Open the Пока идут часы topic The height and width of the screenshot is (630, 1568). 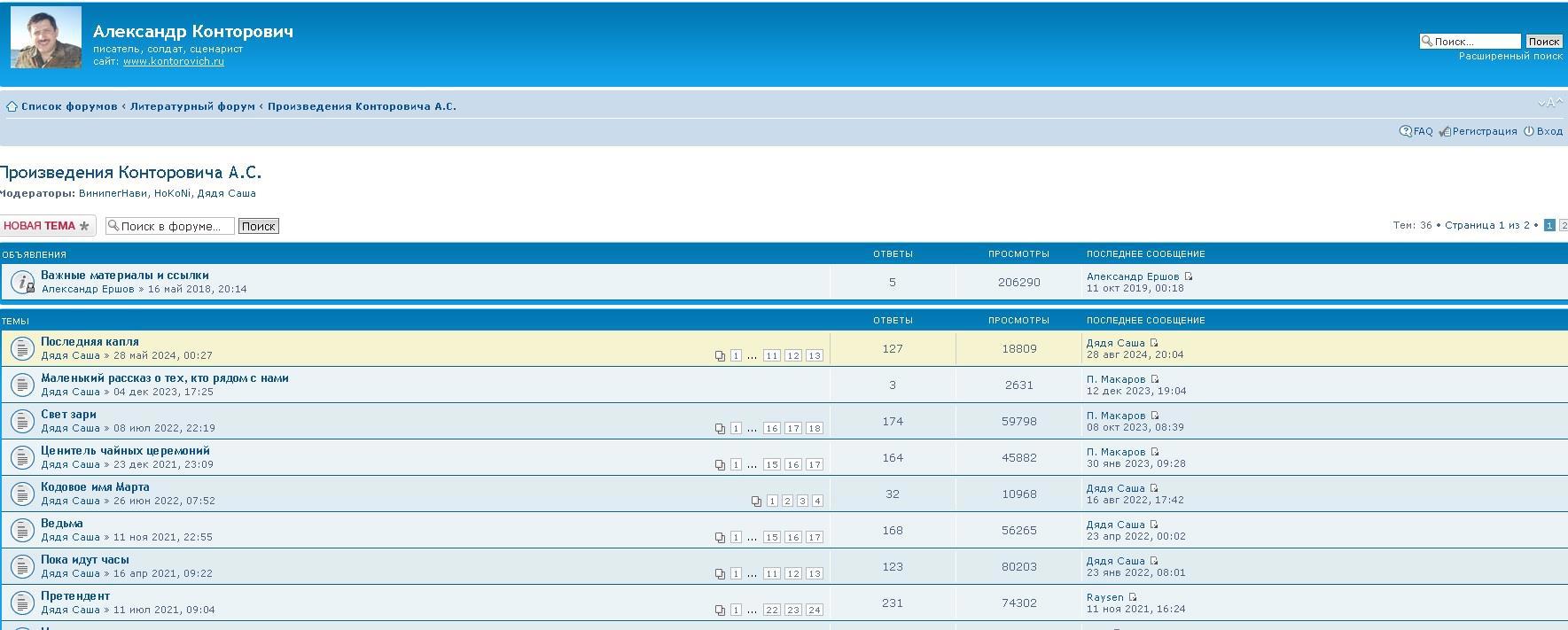click(85, 560)
